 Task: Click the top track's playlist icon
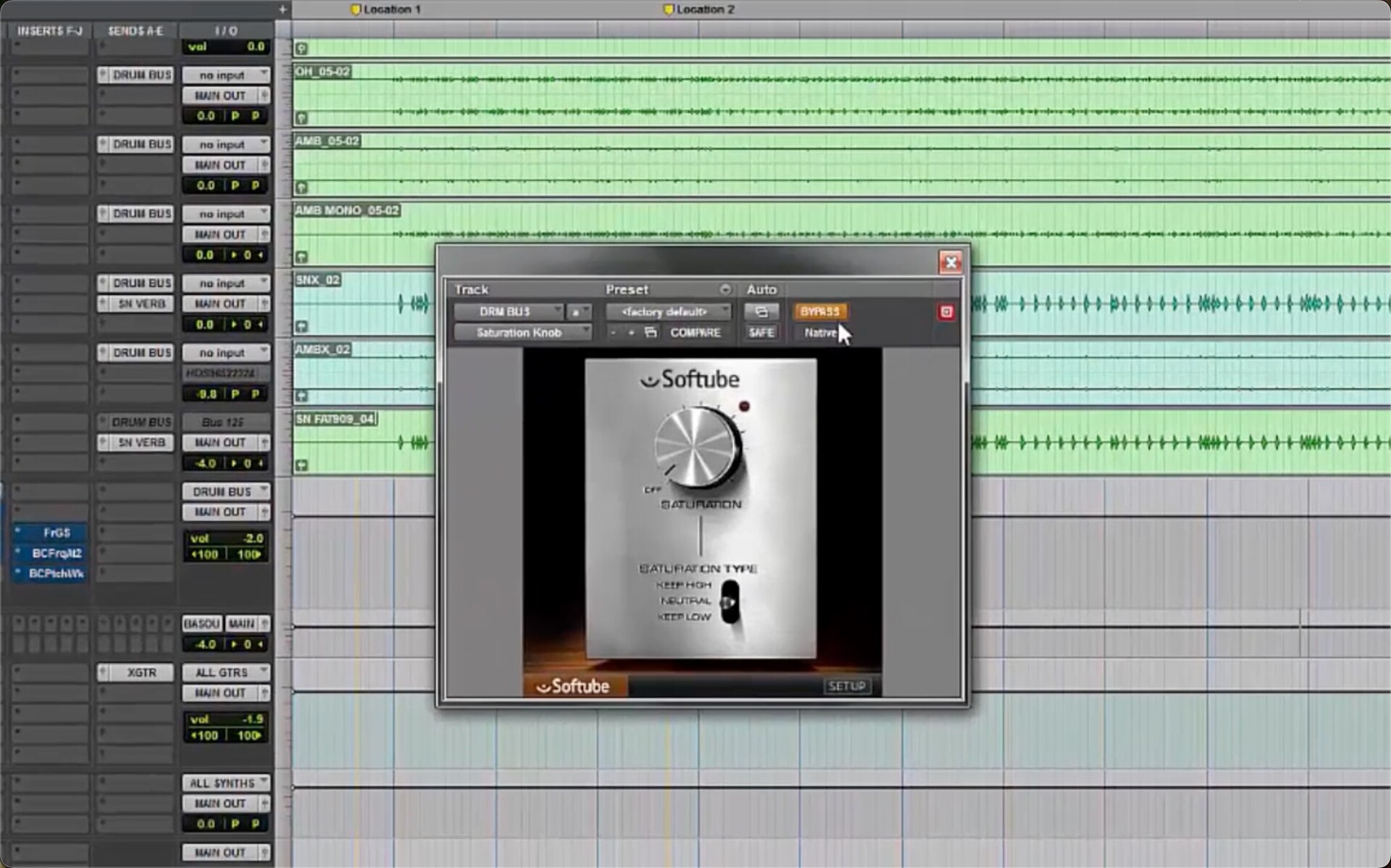click(x=302, y=49)
